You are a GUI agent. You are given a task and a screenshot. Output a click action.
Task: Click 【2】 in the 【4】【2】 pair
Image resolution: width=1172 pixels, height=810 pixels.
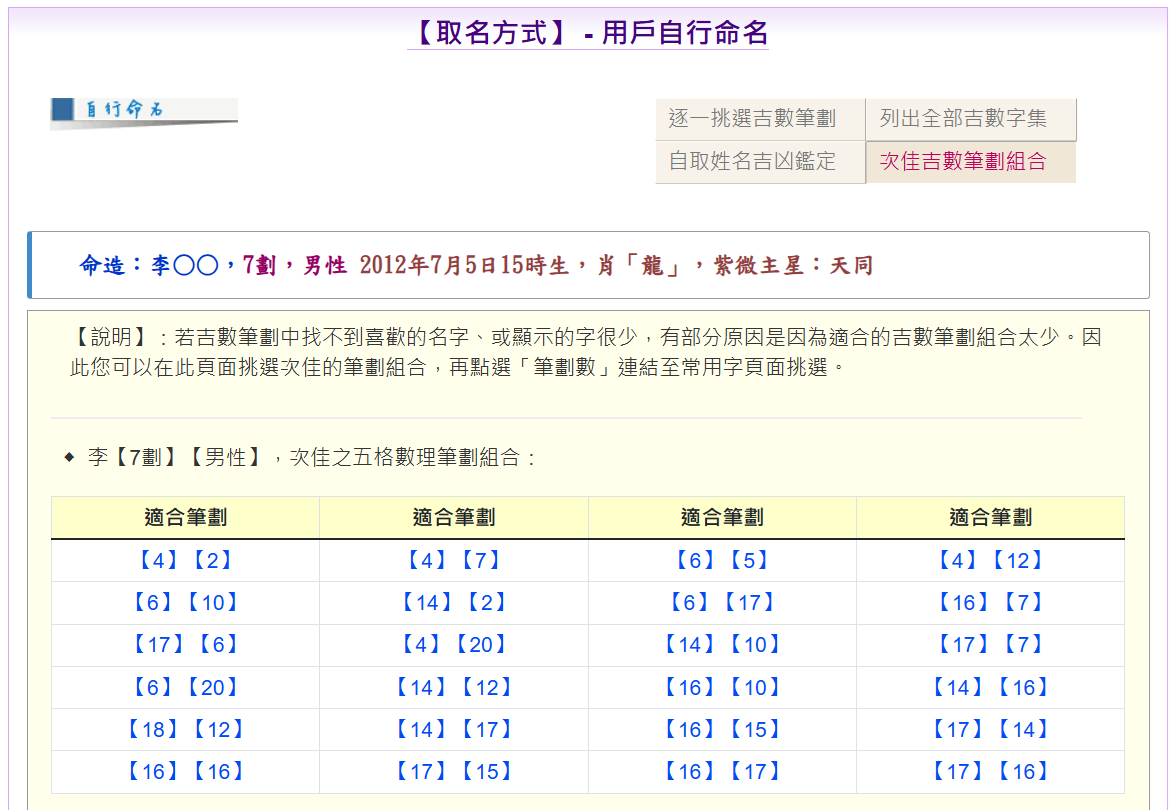coord(213,560)
